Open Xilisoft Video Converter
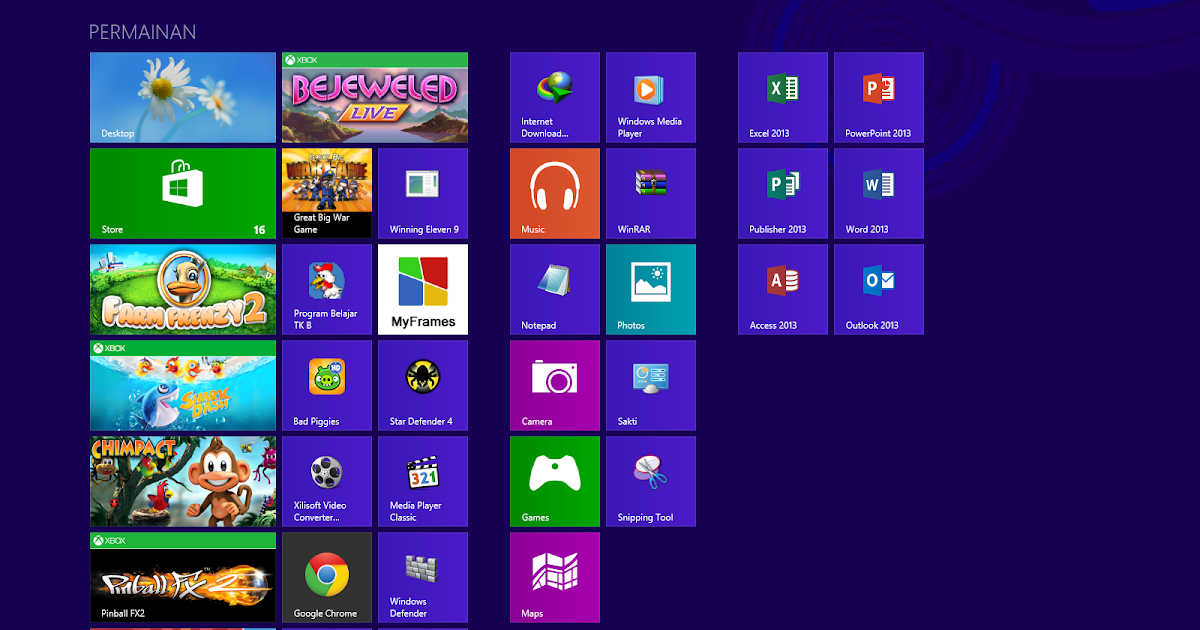 [327, 481]
